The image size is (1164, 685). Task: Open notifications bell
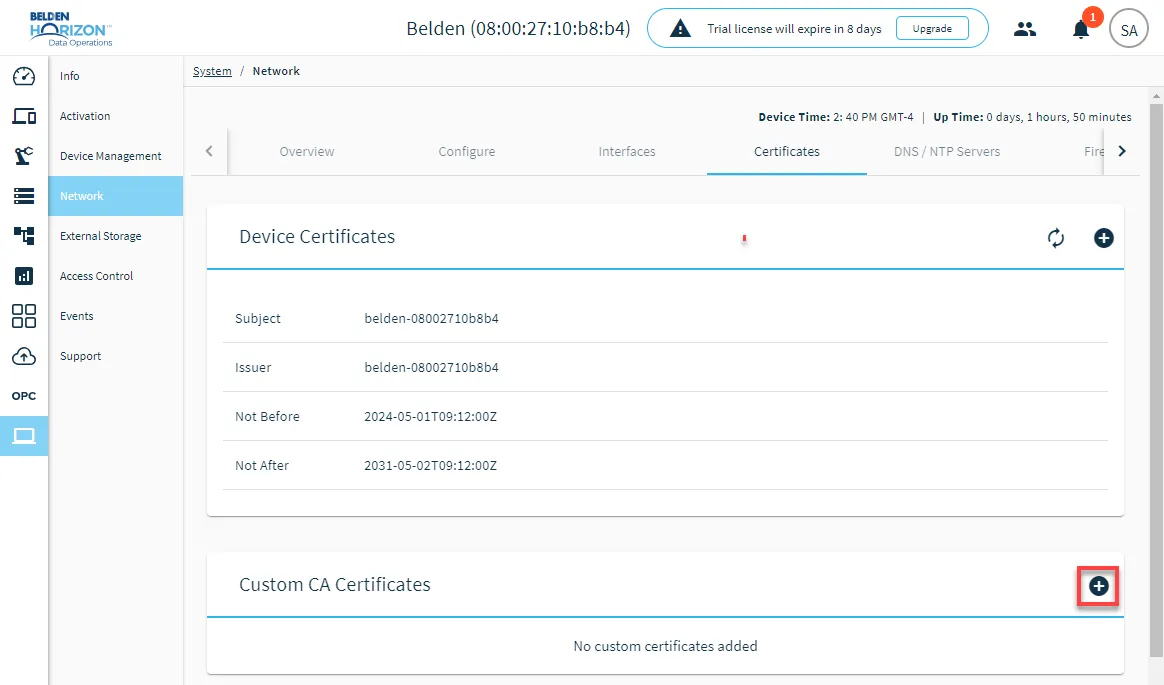coord(1081,29)
